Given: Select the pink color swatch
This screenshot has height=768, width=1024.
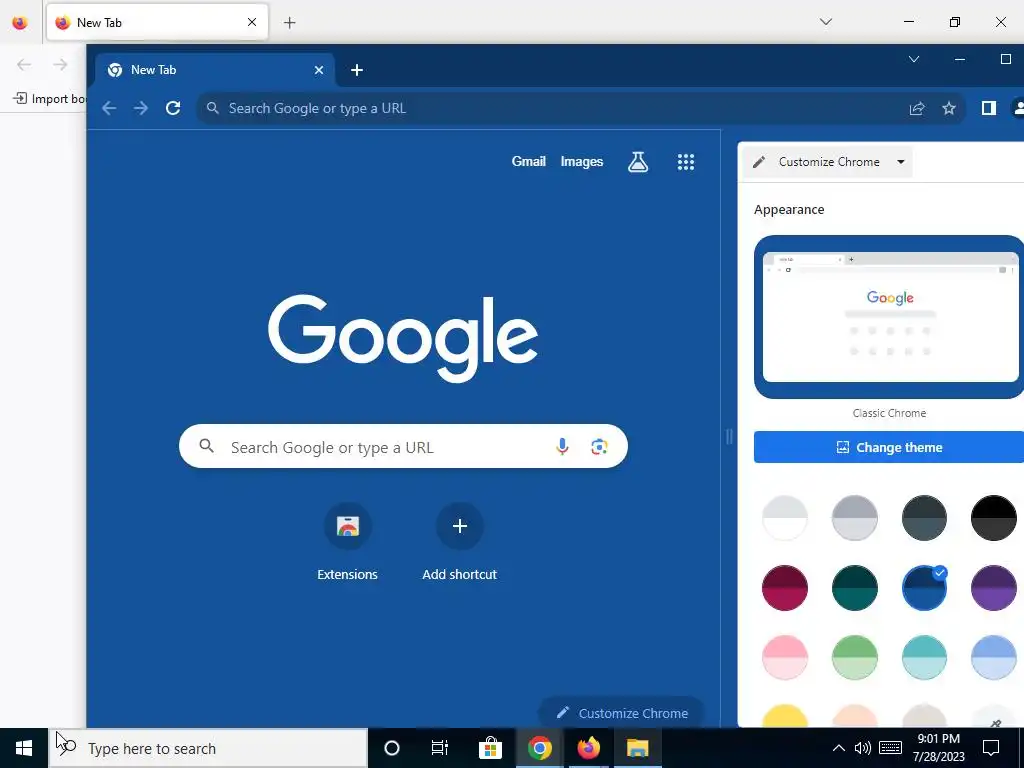Looking at the screenshot, I should tap(785, 658).
